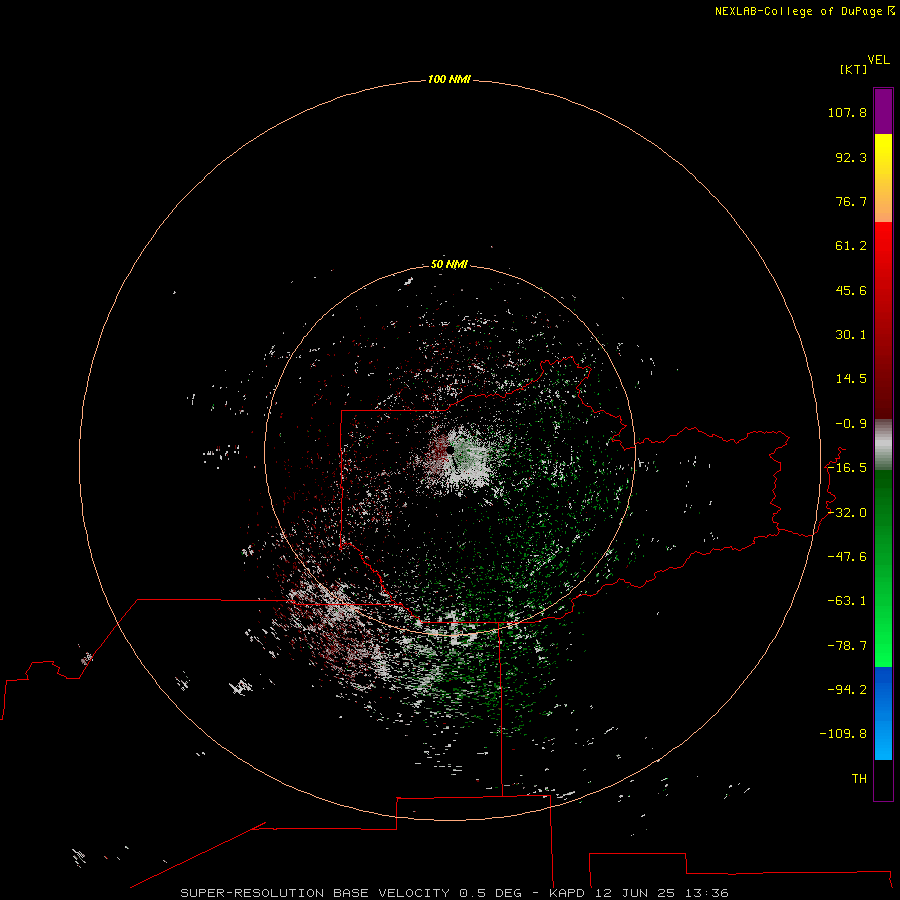Click the KAPD station ID in caption
This screenshot has width=900, height=900.
click(567, 893)
